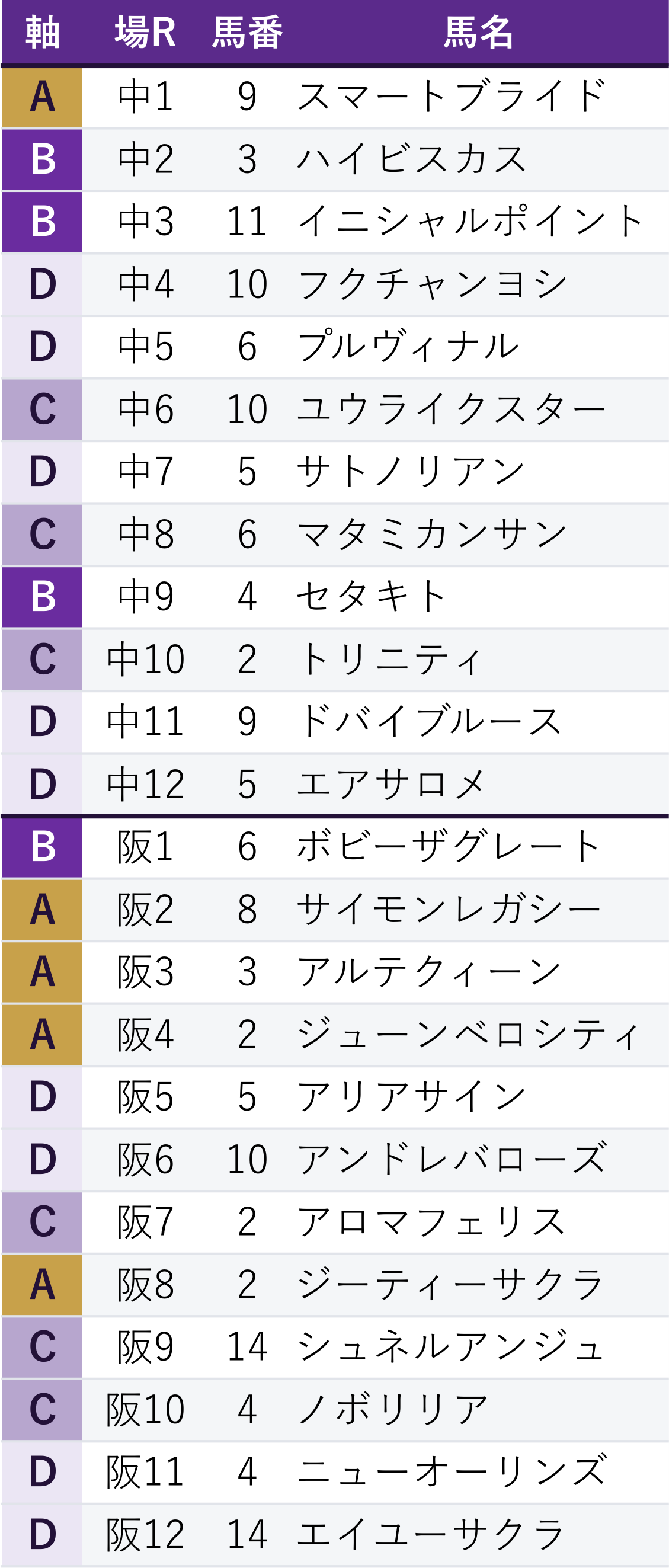Click race label 阪1
Viewport: 669px width, 1568px height.
click(146, 847)
